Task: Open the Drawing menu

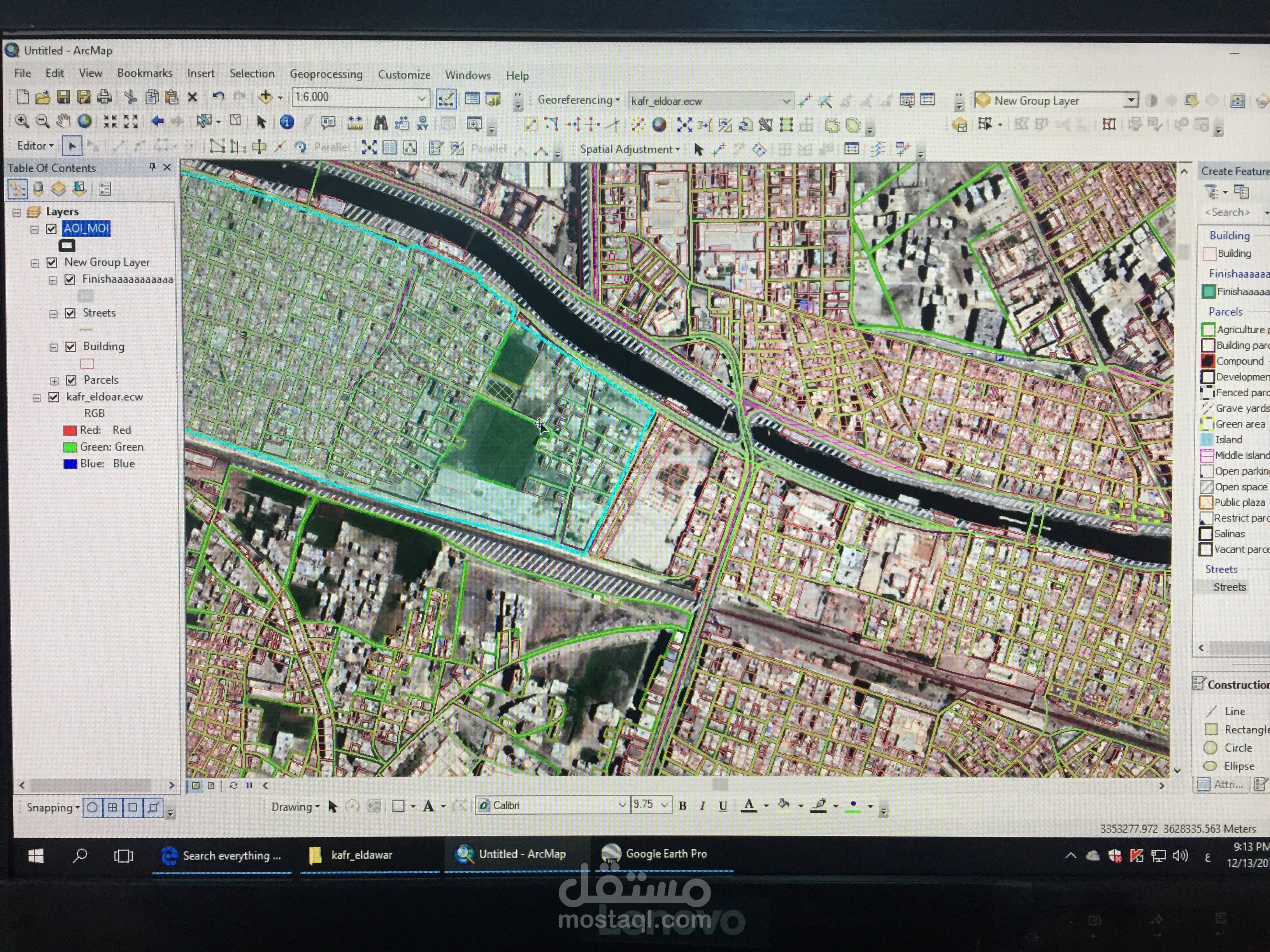Action: point(295,807)
